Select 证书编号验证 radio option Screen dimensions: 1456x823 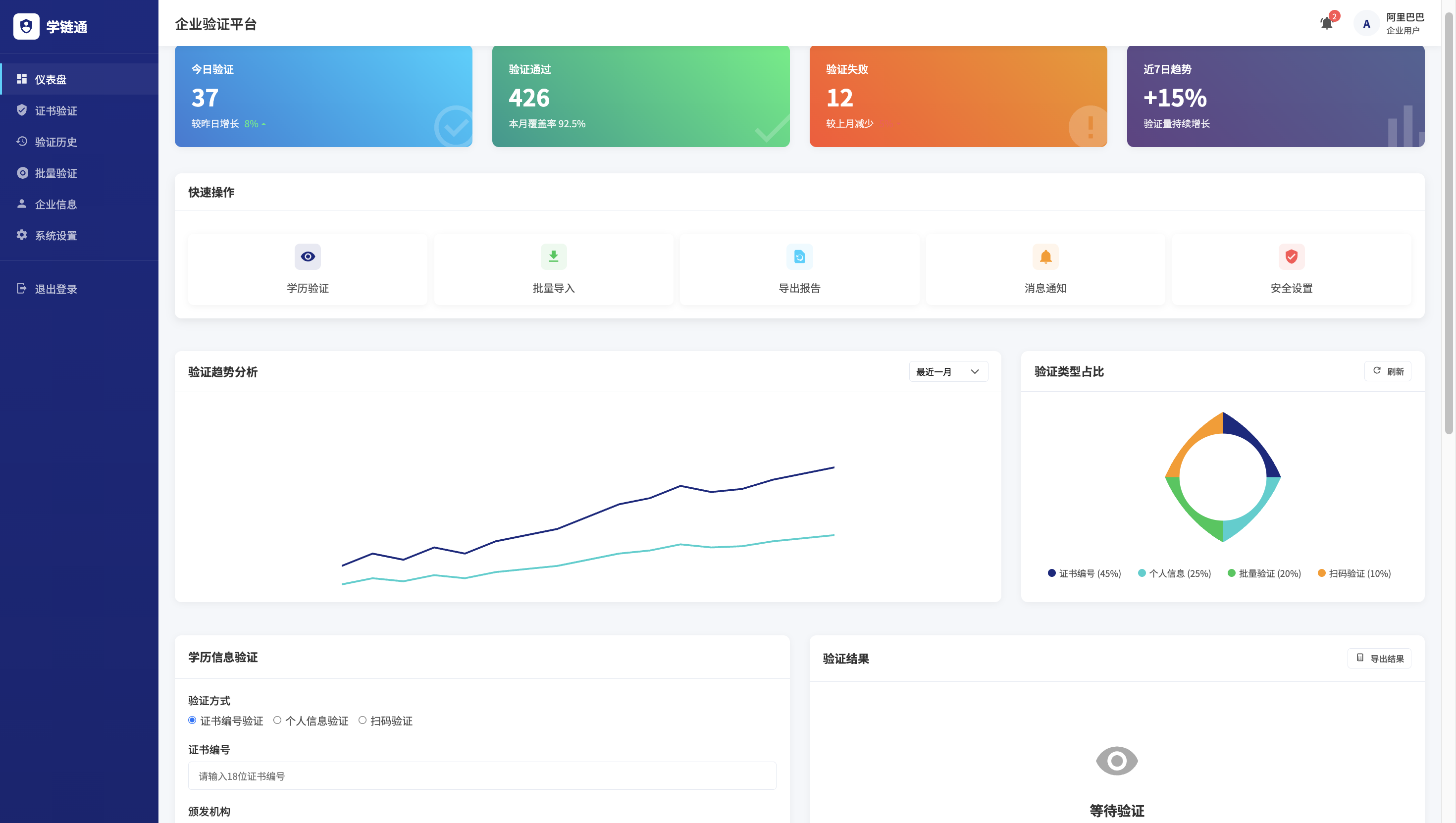(192, 720)
